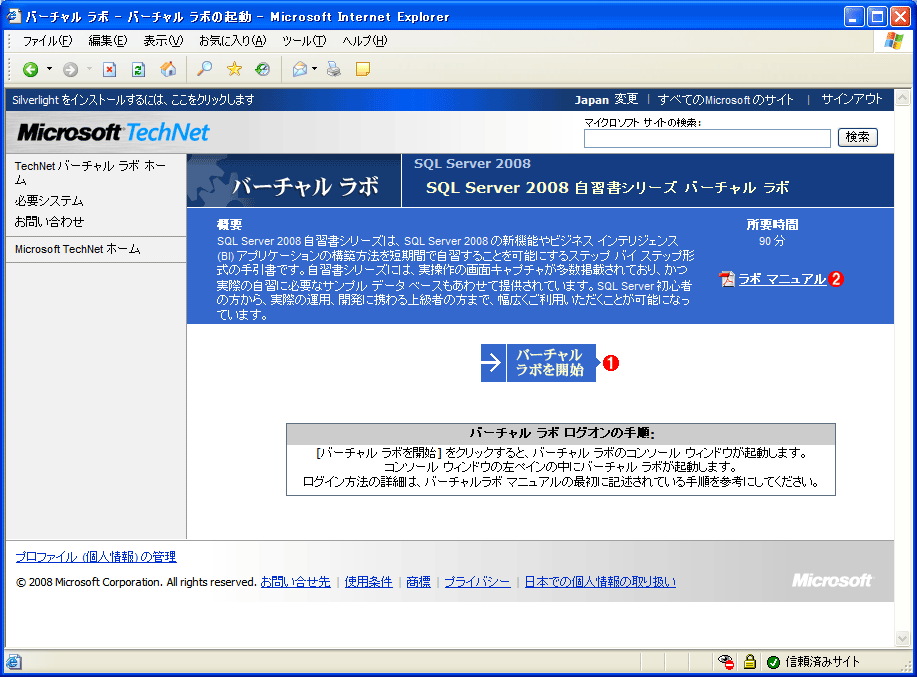Click the 信頼済みサイト status bar zone text
This screenshot has width=917, height=677.
[822, 662]
